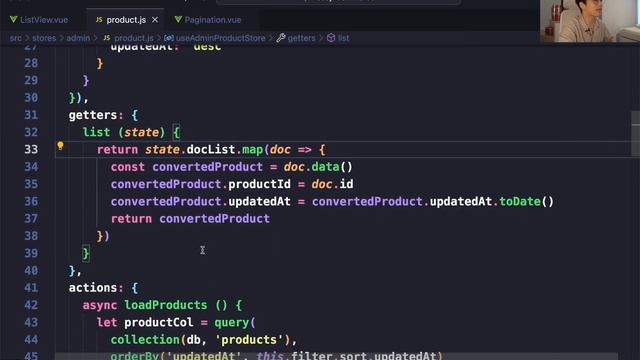Click the Vue icon on Pagination.vue tab

(x=178, y=20)
